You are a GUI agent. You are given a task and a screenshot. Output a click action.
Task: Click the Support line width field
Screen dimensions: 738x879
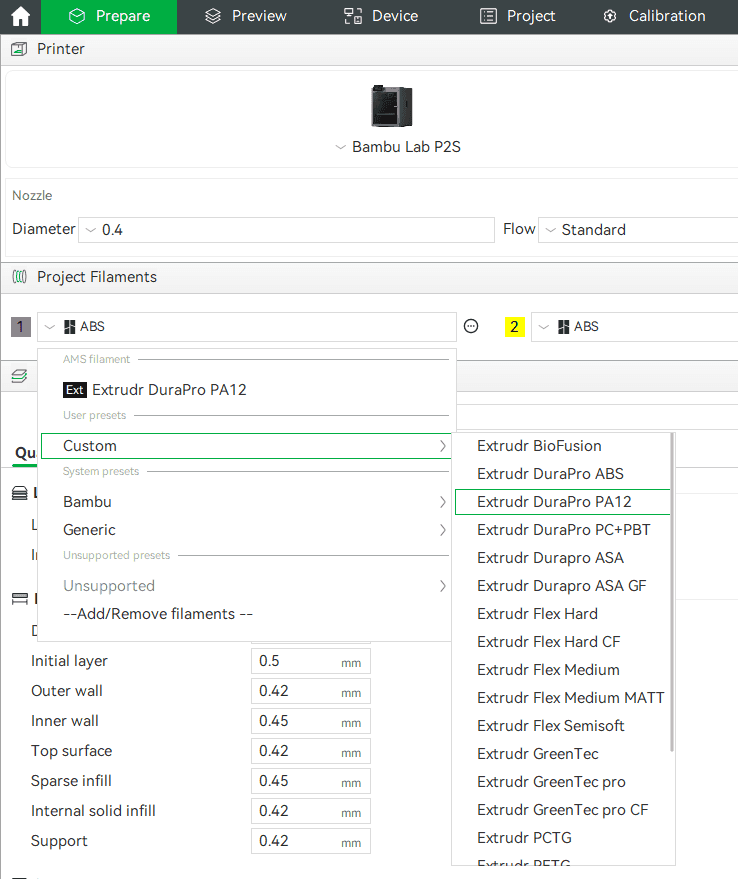click(x=311, y=841)
